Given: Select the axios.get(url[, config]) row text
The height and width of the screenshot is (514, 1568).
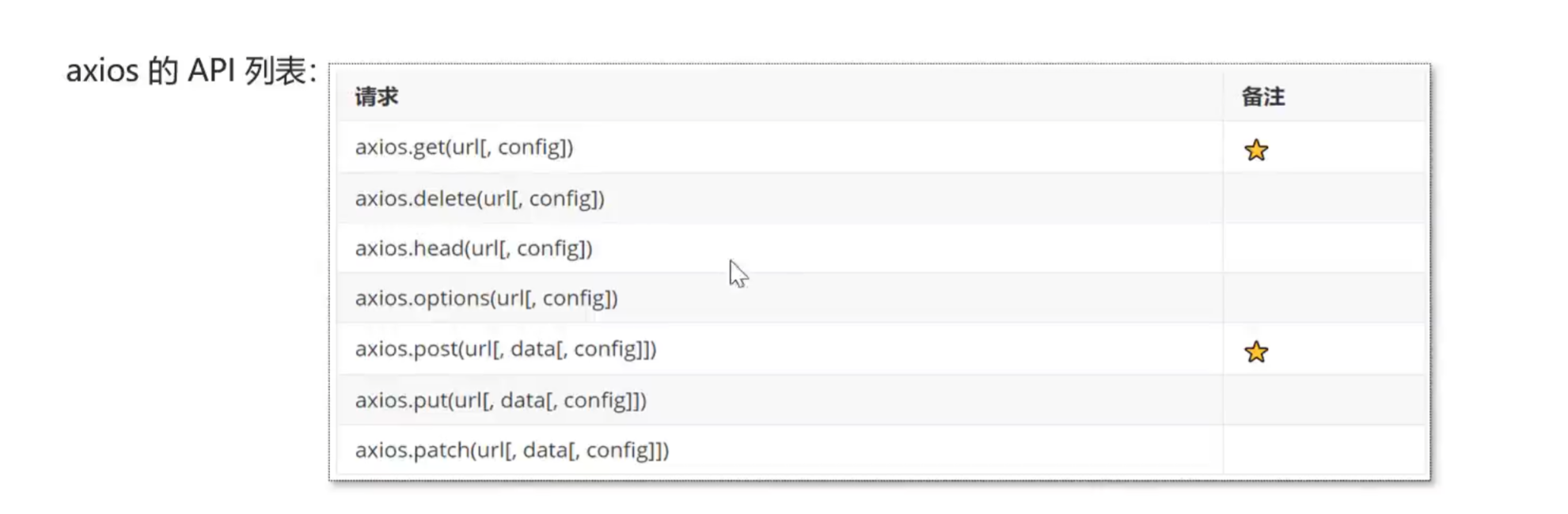Looking at the screenshot, I should [x=464, y=147].
